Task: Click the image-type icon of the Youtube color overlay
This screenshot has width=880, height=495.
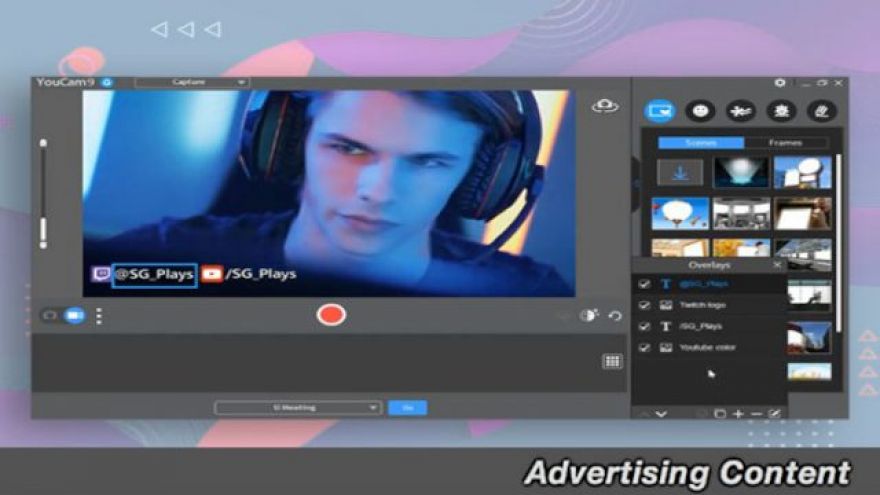Action: pyautogui.click(x=666, y=347)
